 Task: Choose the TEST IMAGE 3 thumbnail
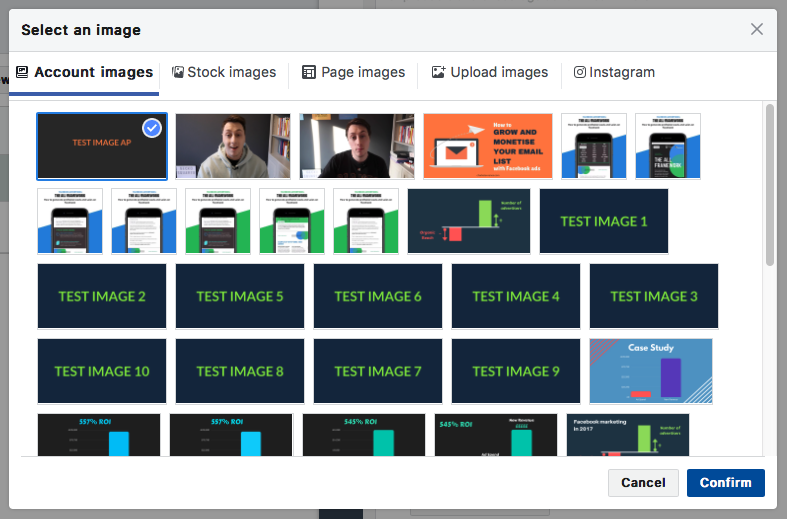[654, 296]
